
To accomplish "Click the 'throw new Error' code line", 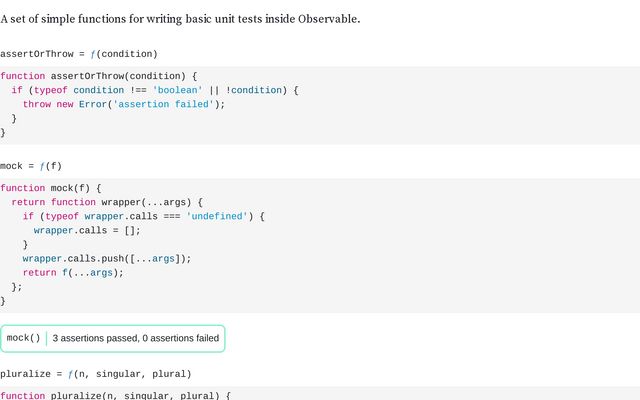I will (x=124, y=104).
